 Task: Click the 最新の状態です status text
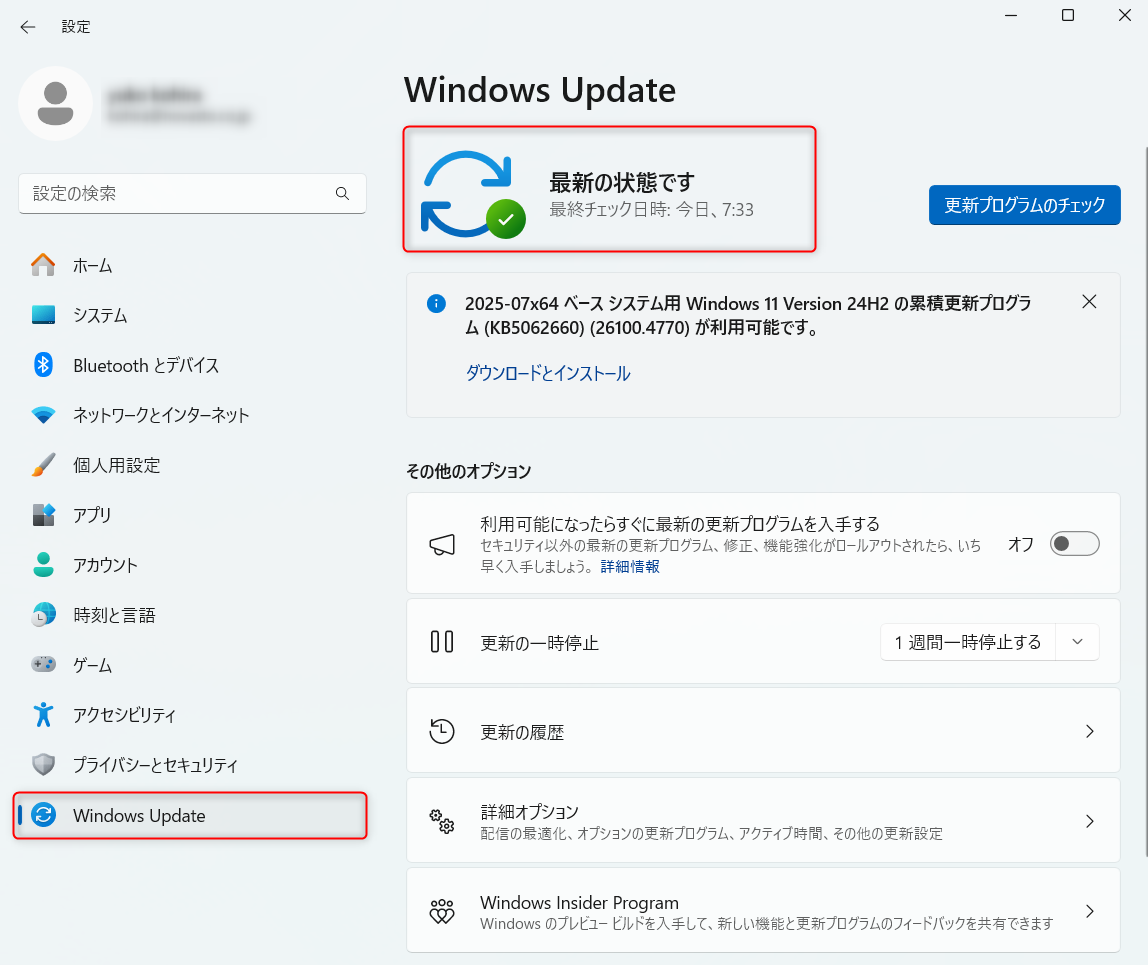622,182
